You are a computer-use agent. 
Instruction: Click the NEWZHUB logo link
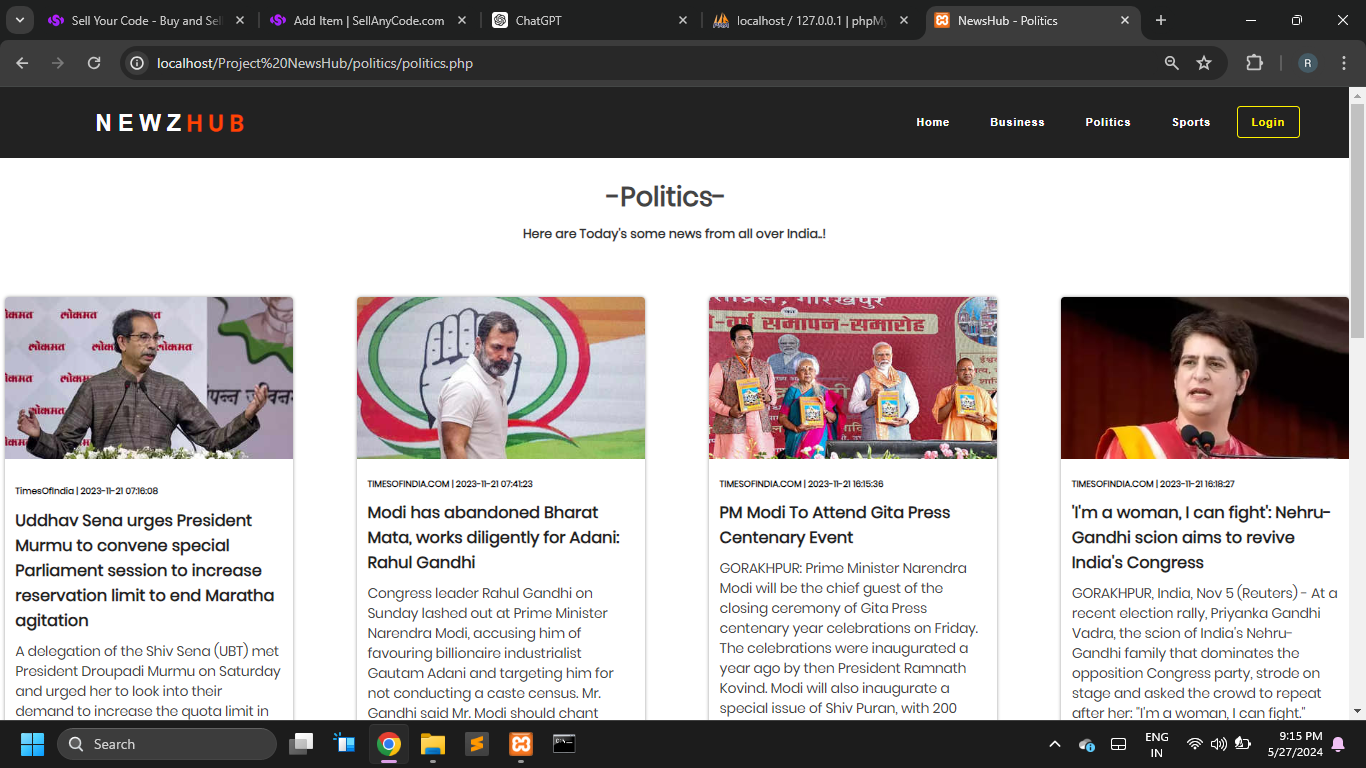tap(170, 123)
